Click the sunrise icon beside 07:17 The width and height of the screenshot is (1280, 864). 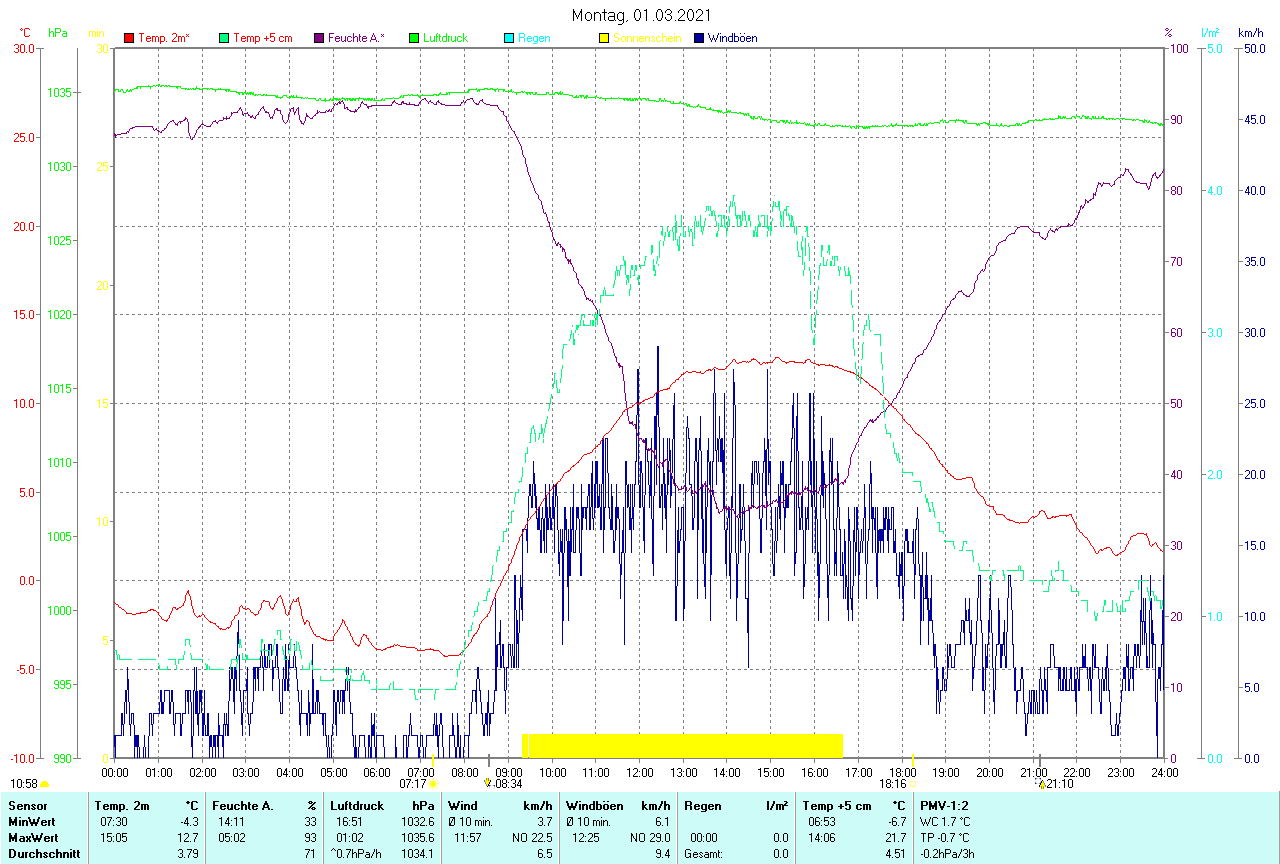(x=433, y=784)
